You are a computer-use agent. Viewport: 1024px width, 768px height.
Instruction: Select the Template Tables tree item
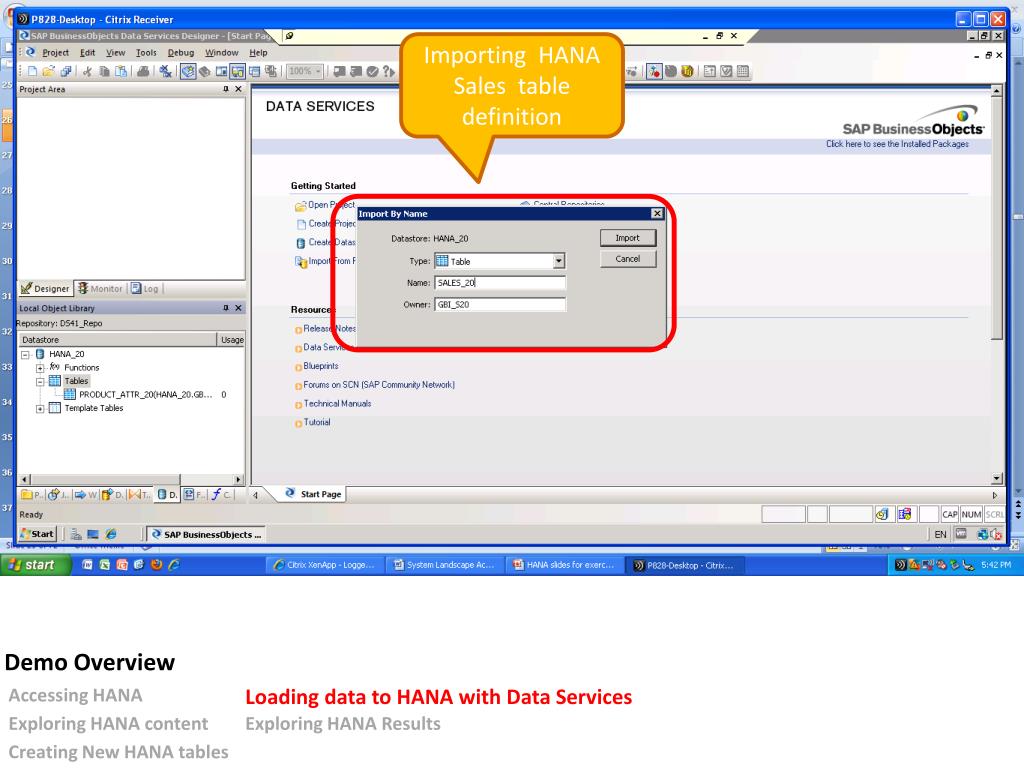(x=93, y=408)
